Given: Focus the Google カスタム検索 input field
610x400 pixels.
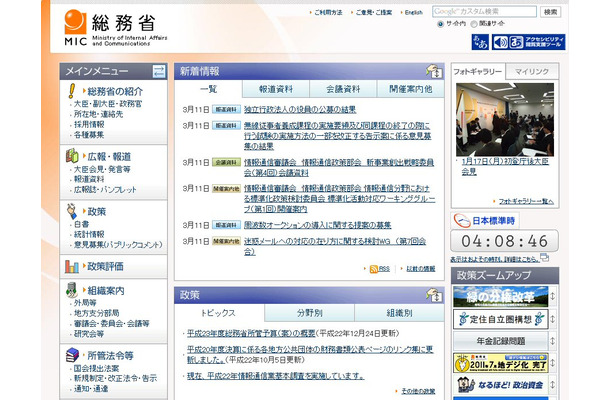Looking at the screenshot, I should tap(484, 12).
